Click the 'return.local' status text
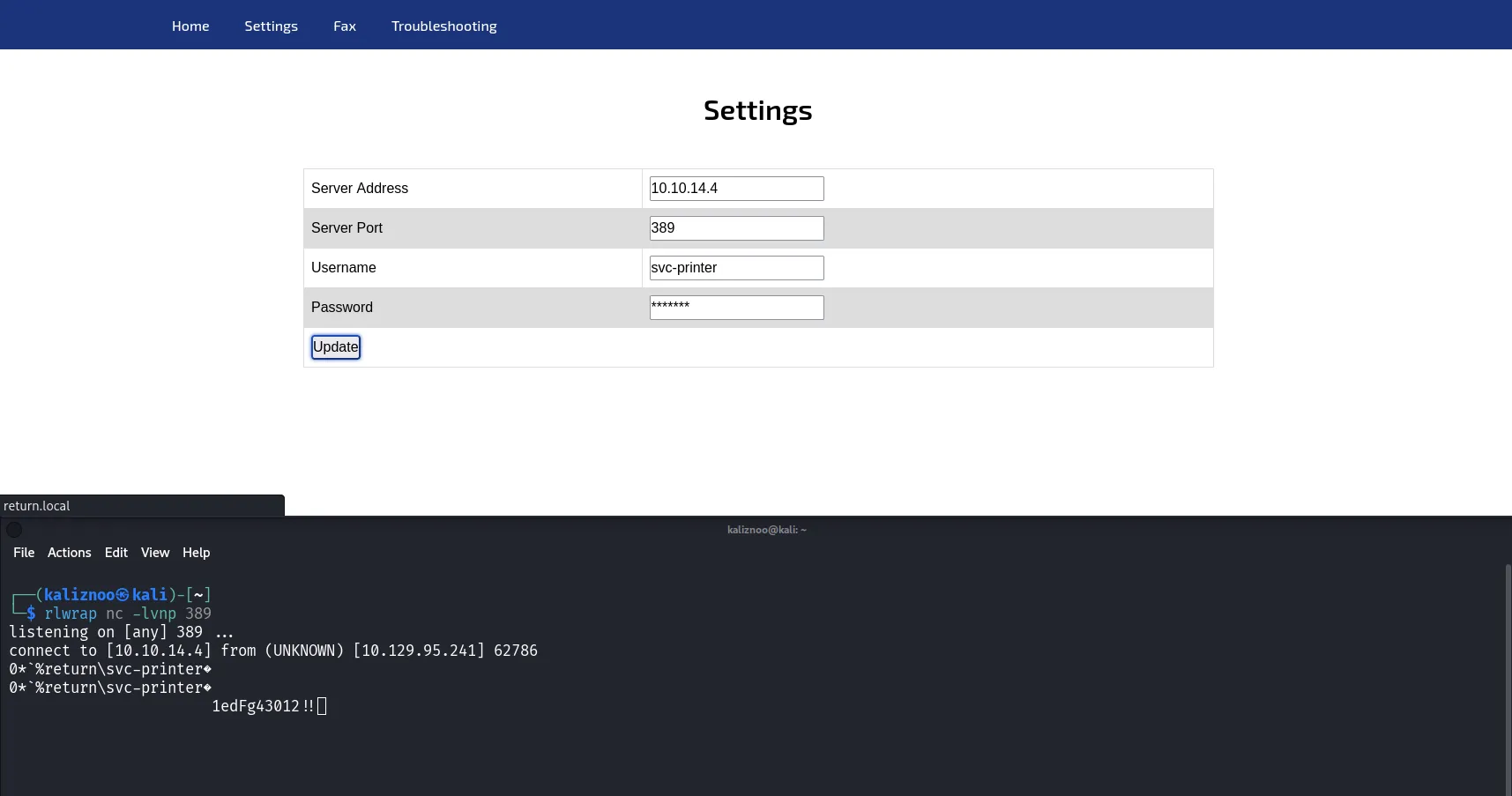 [x=37, y=506]
